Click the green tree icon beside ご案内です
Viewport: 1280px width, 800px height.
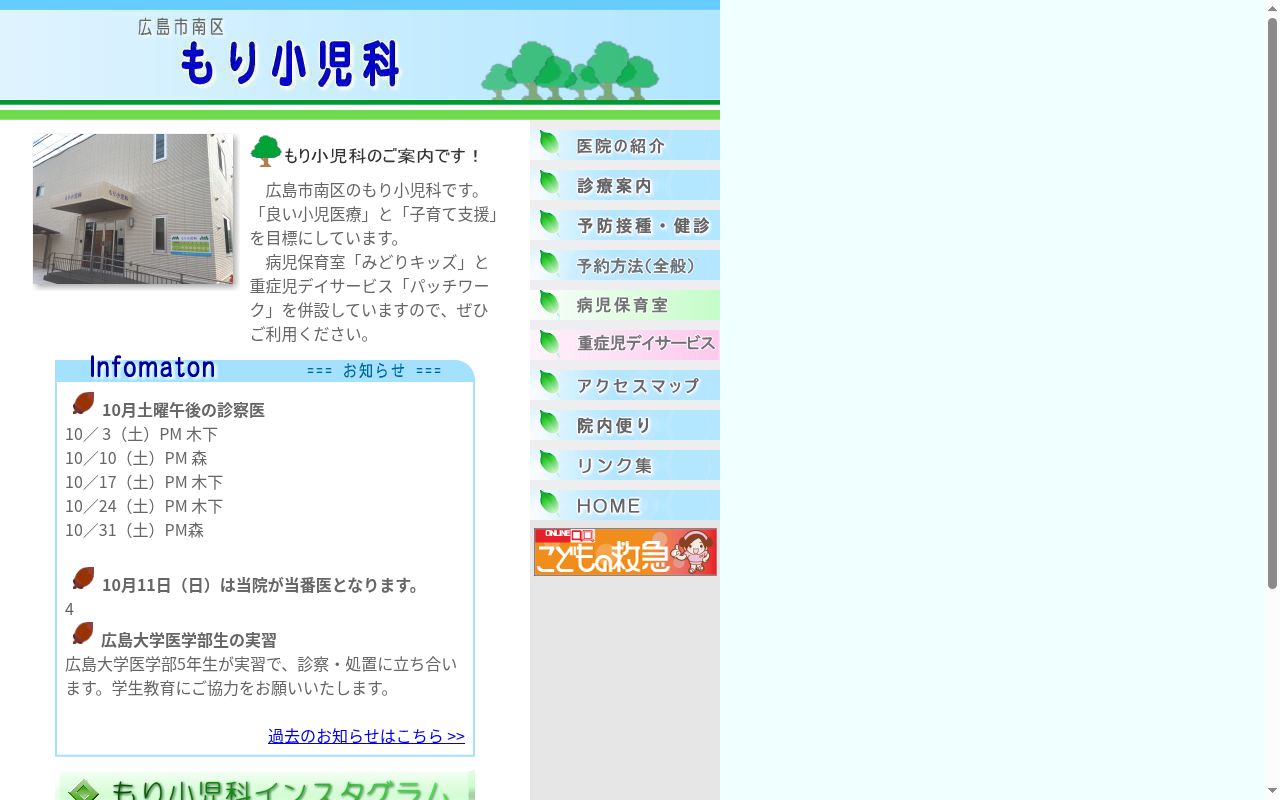pos(266,151)
